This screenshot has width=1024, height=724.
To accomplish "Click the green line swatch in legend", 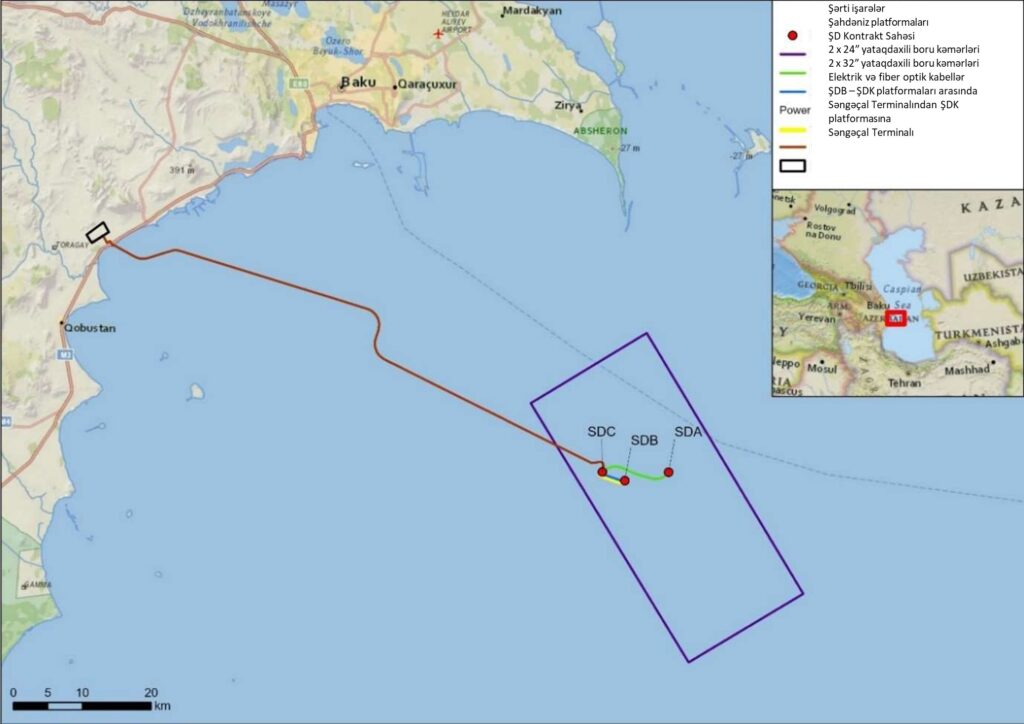I will (792, 77).
